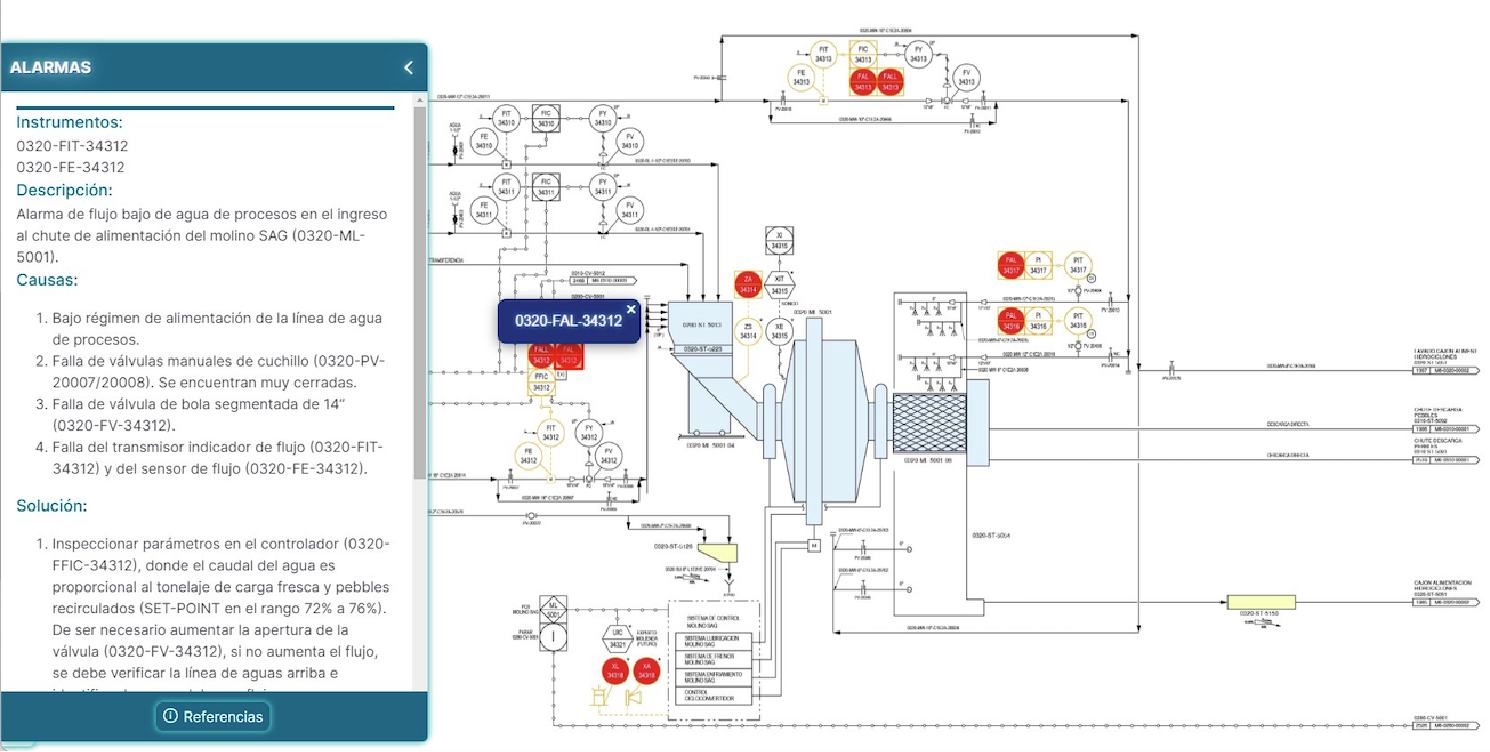Click the FIC 34313 controller symbol
1490x752 pixels.
pos(863,53)
